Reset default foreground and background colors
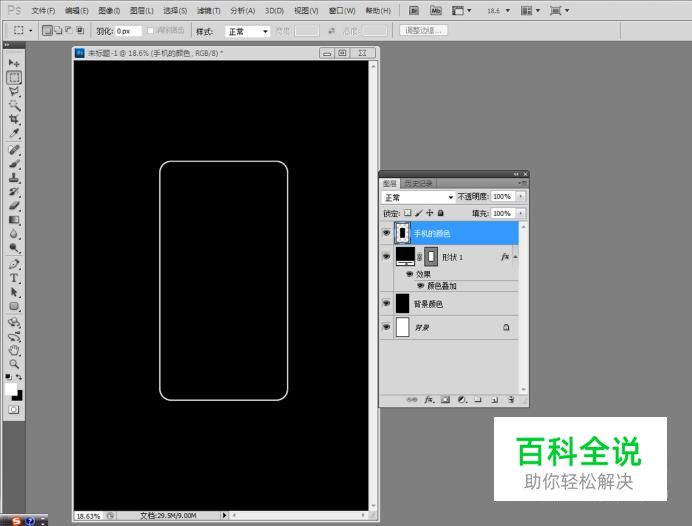The image size is (692, 526). point(8,377)
